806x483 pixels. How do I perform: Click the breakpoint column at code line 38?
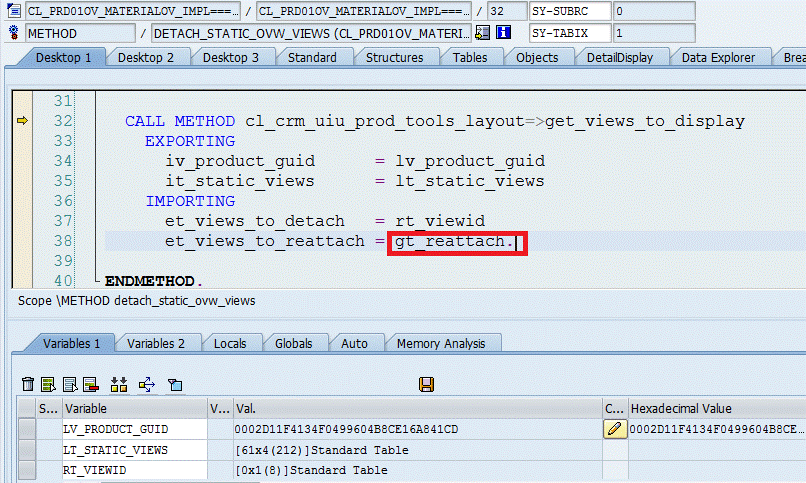pyautogui.click(x=22, y=241)
